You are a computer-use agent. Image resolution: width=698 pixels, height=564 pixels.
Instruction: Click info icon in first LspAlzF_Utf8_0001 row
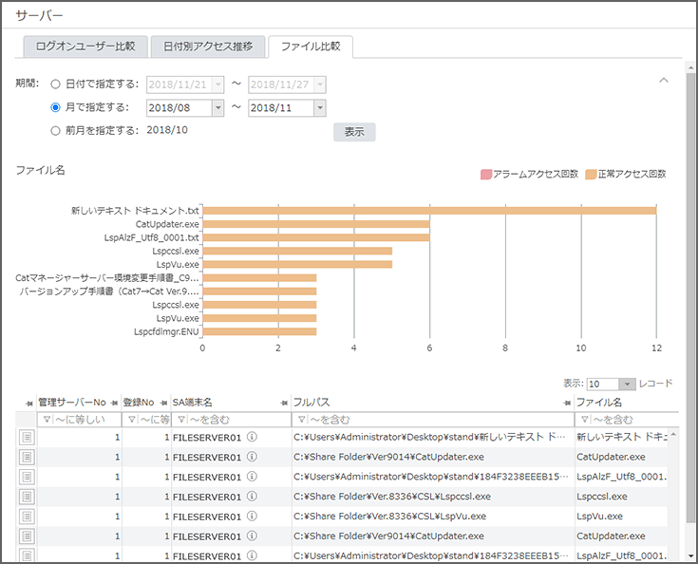coord(252,477)
